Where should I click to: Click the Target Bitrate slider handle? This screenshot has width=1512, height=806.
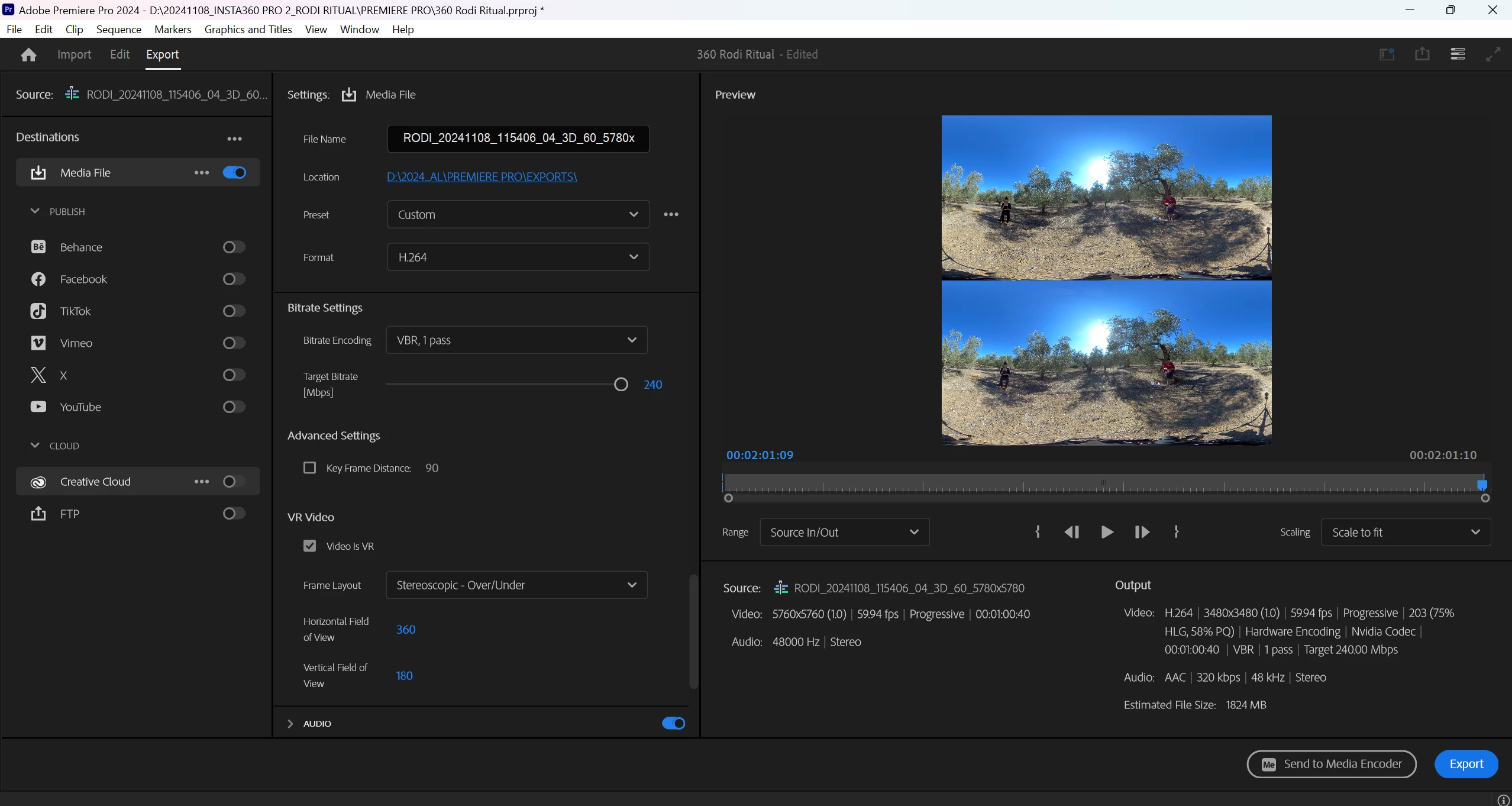coord(621,385)
